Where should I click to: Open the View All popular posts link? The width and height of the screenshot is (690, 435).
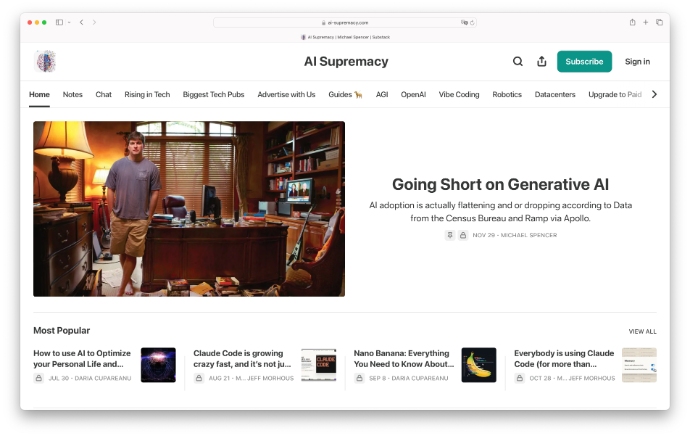click(x=642, y=331)
